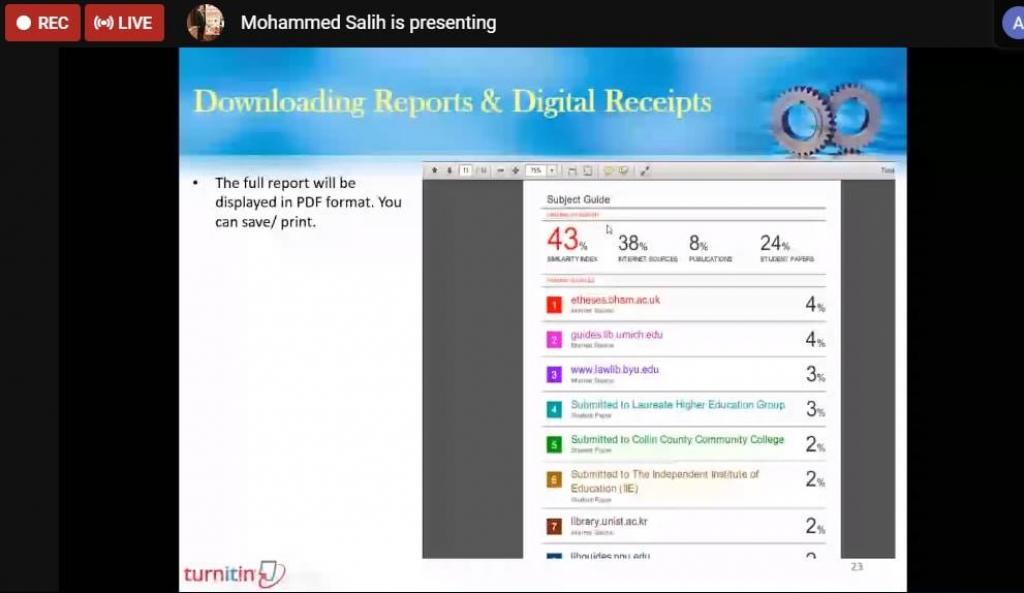Go to previous page in PDF toolbar
Screen dimensions: 1024x593
pyautogui.click(x=435, y=171)
